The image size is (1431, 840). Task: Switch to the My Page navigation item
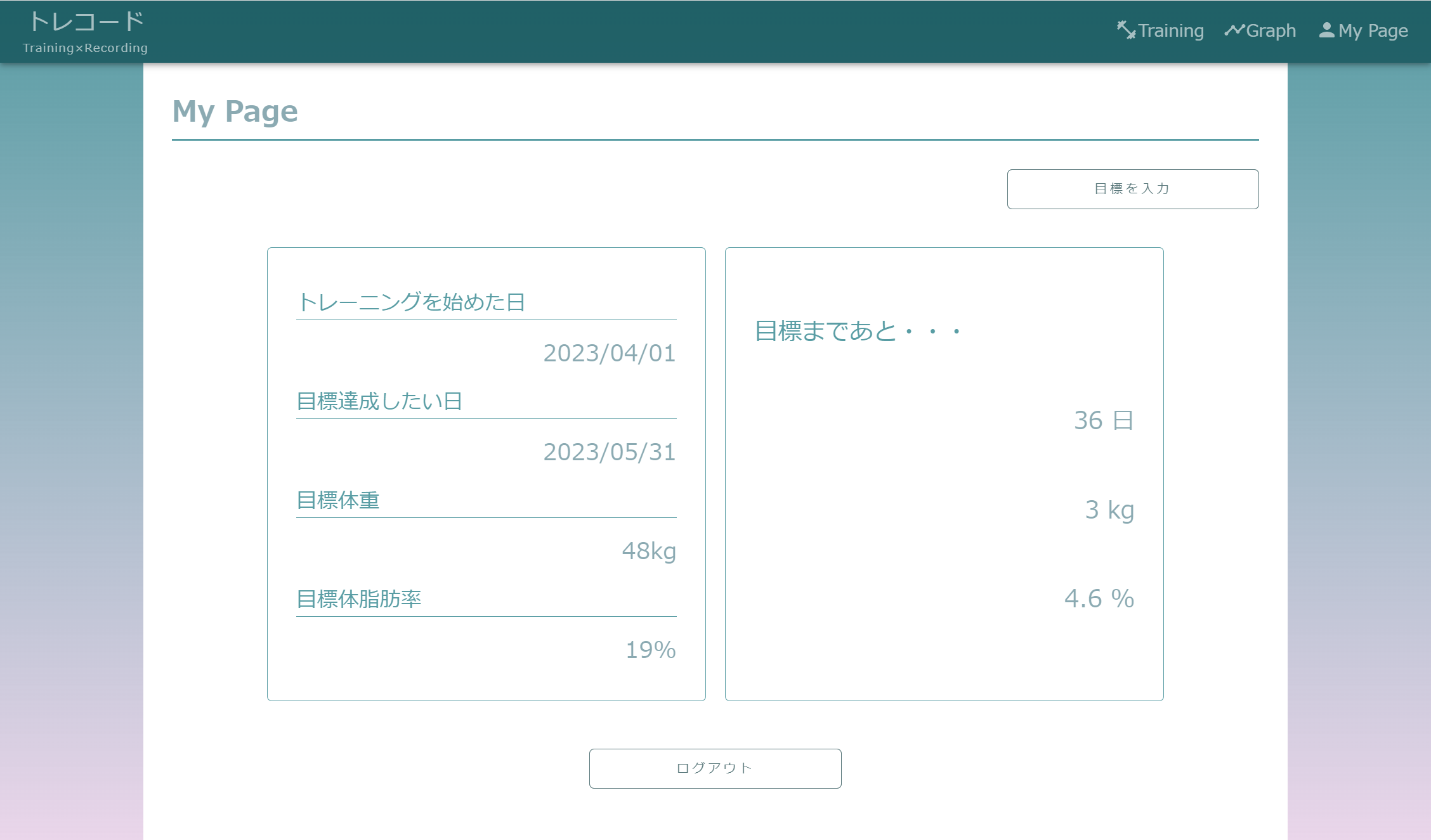click(x=1371, y=30)
